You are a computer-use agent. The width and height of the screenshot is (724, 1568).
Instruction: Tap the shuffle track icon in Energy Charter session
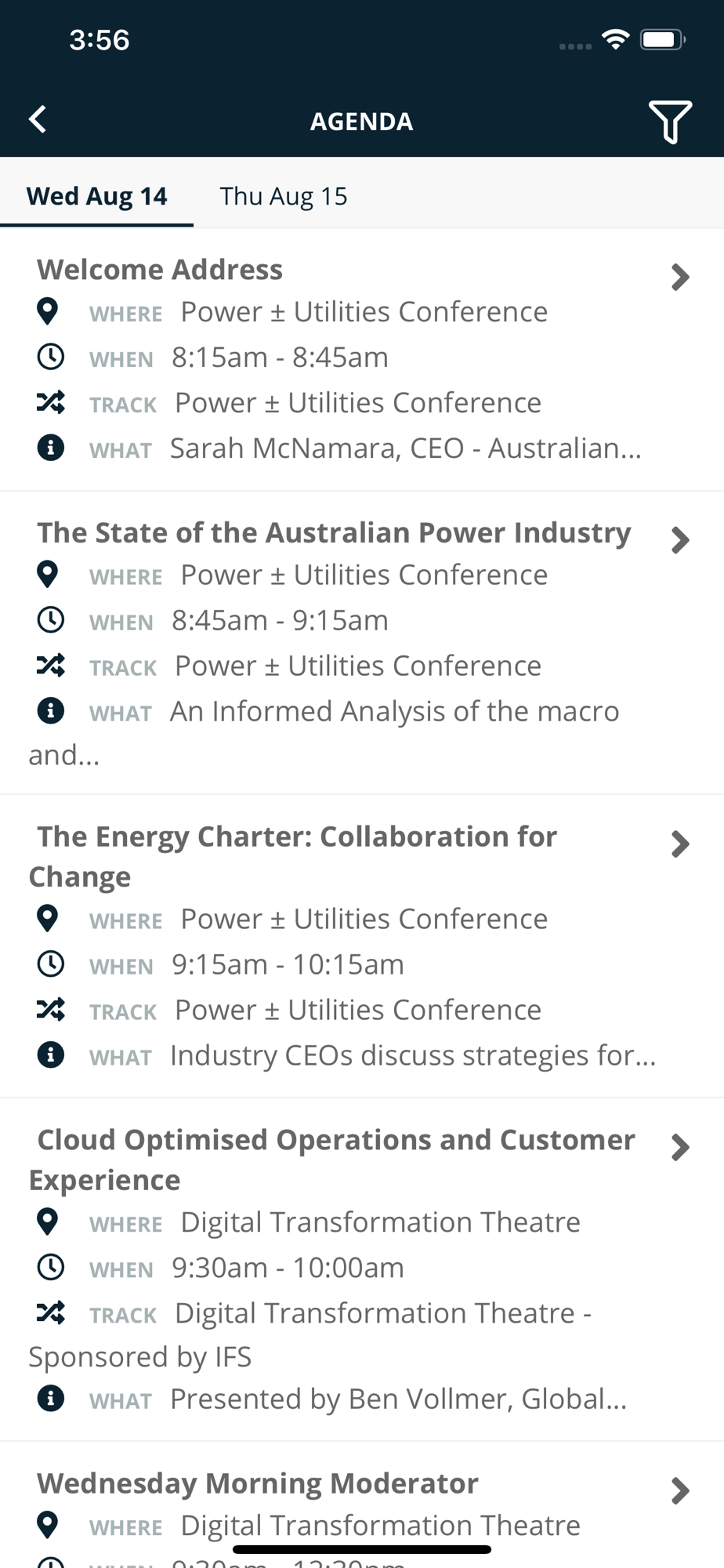click(x=51, y=1010)
